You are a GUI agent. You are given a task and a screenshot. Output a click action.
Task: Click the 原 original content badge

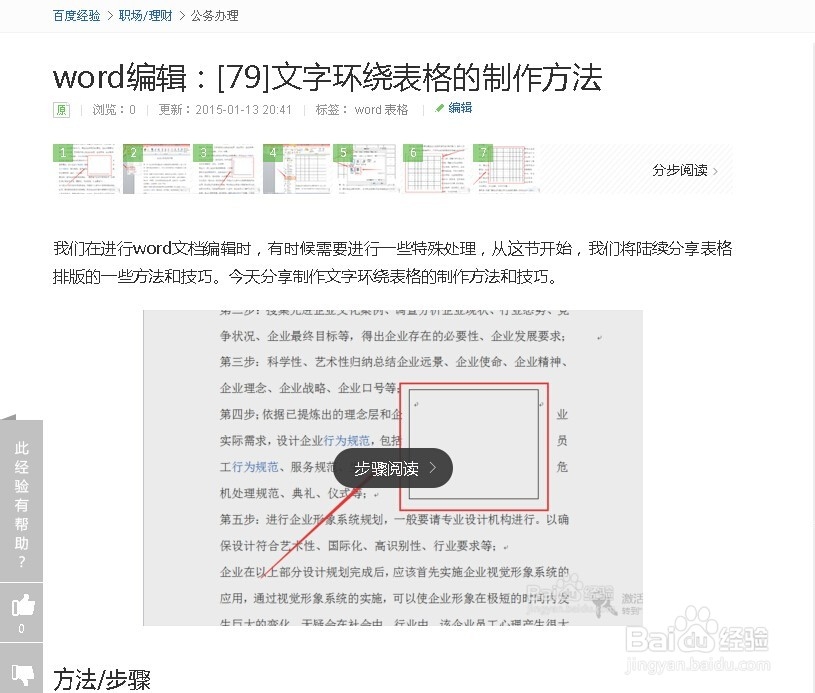(61, 108)
